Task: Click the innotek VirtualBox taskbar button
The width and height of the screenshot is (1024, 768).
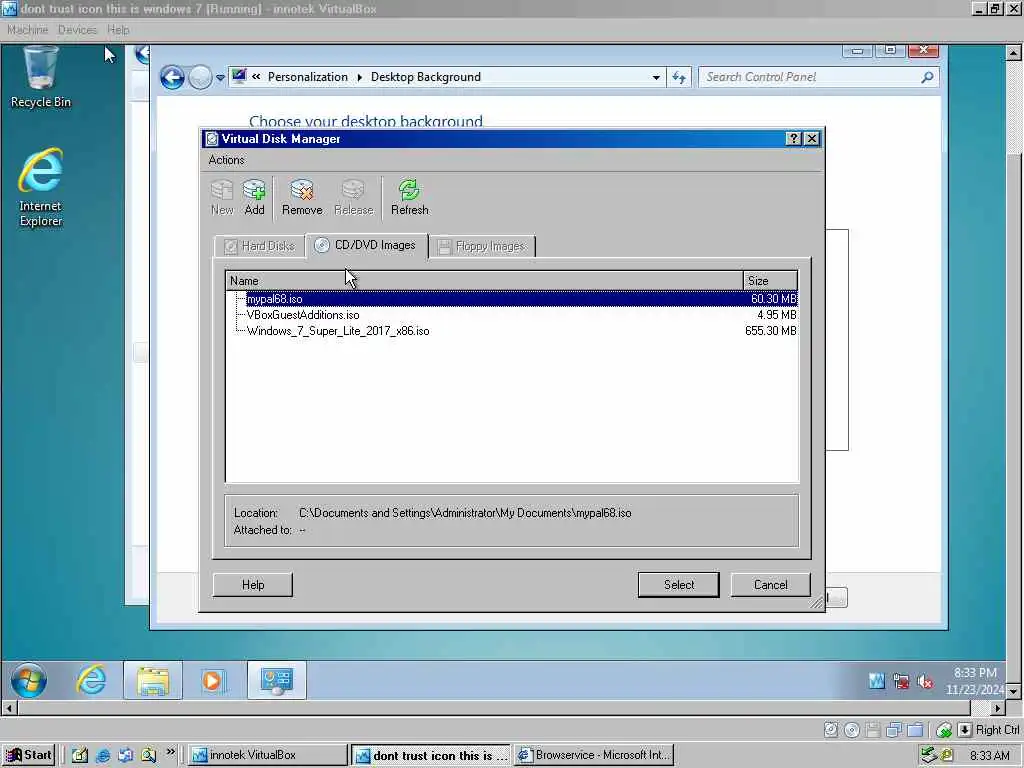Action: click(268, 755)
